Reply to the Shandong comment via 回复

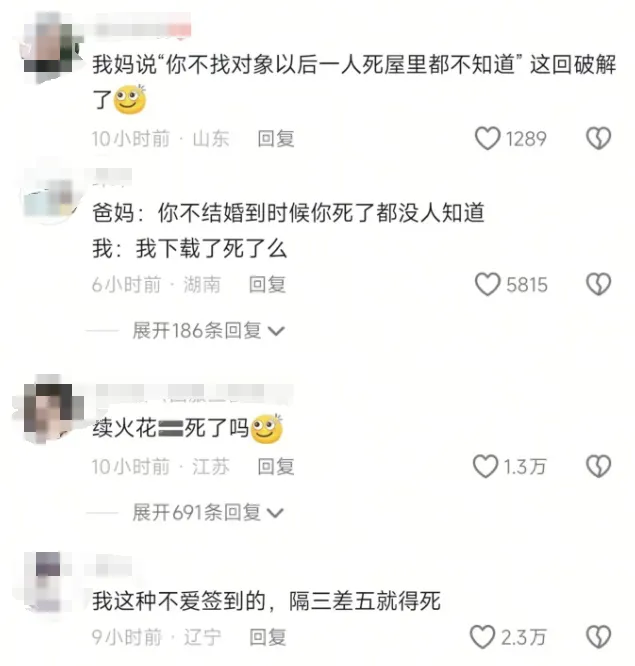[276, 139]
